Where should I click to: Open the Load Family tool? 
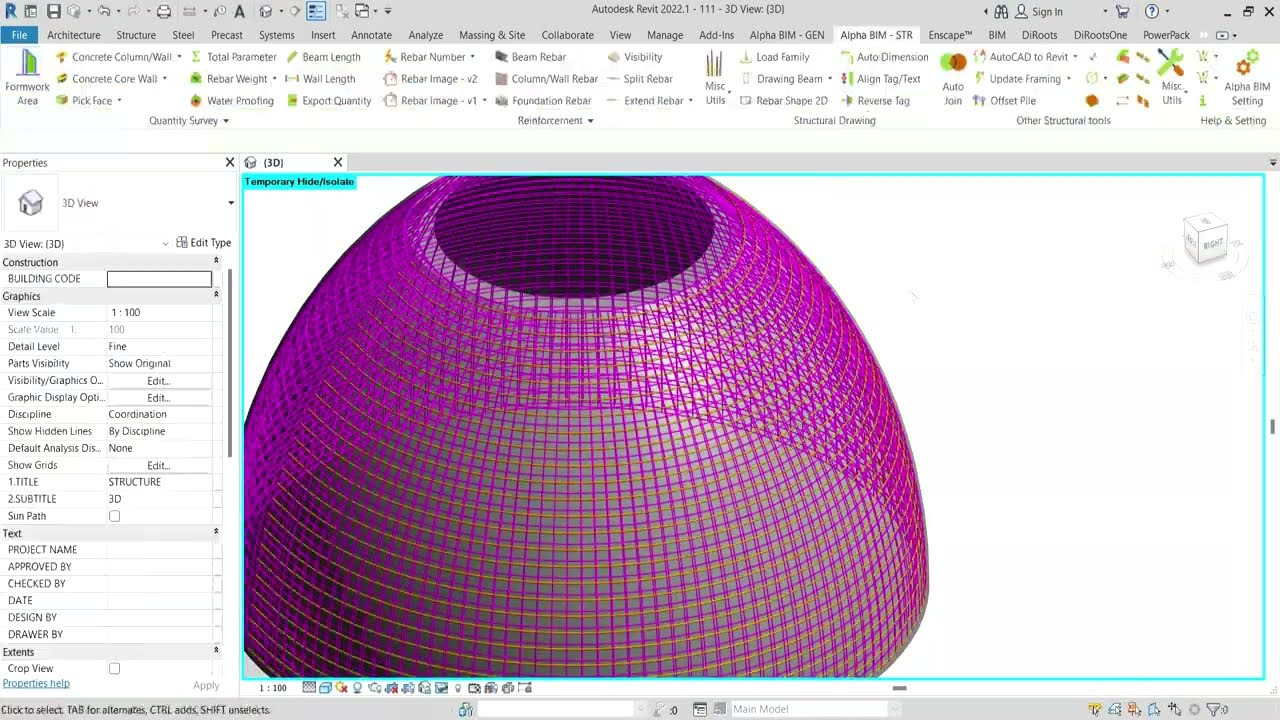[774, 57]
